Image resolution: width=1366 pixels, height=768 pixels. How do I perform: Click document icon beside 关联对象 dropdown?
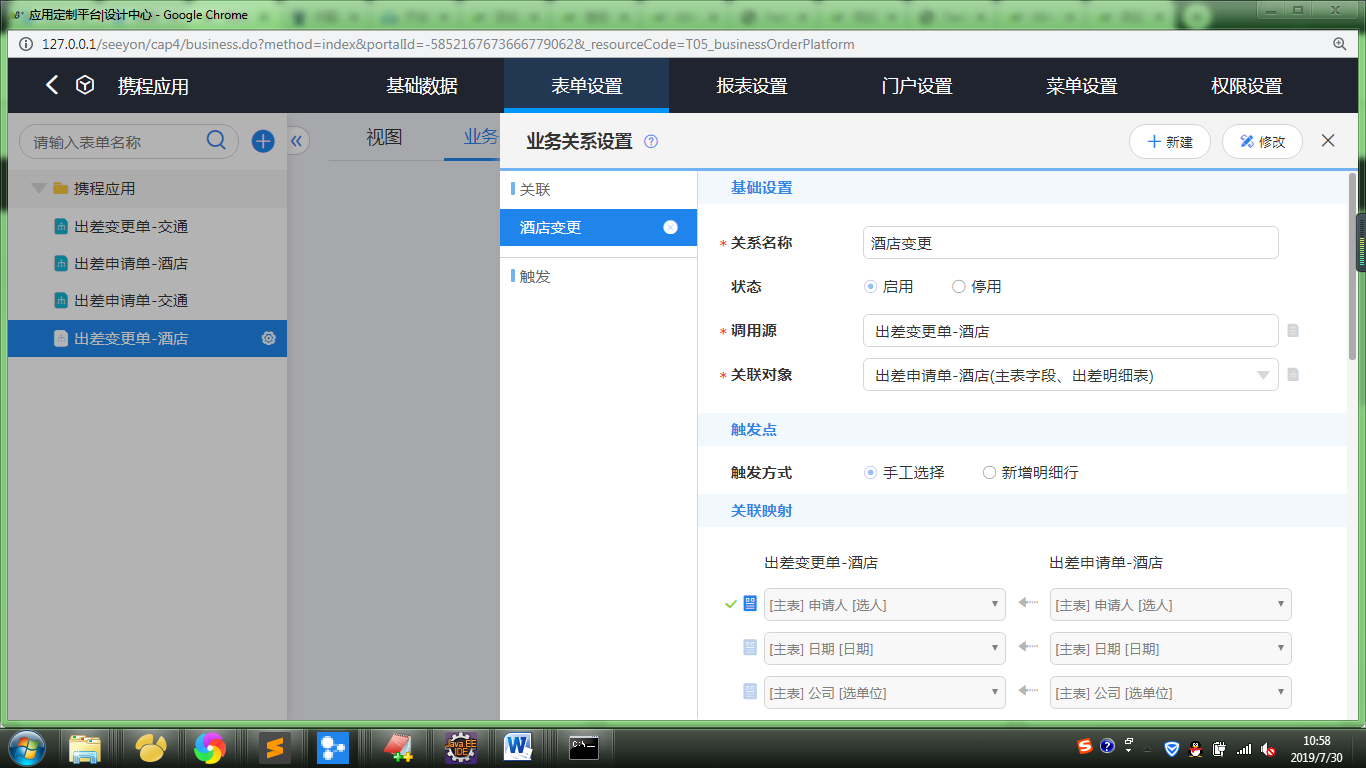point(1293,375)
